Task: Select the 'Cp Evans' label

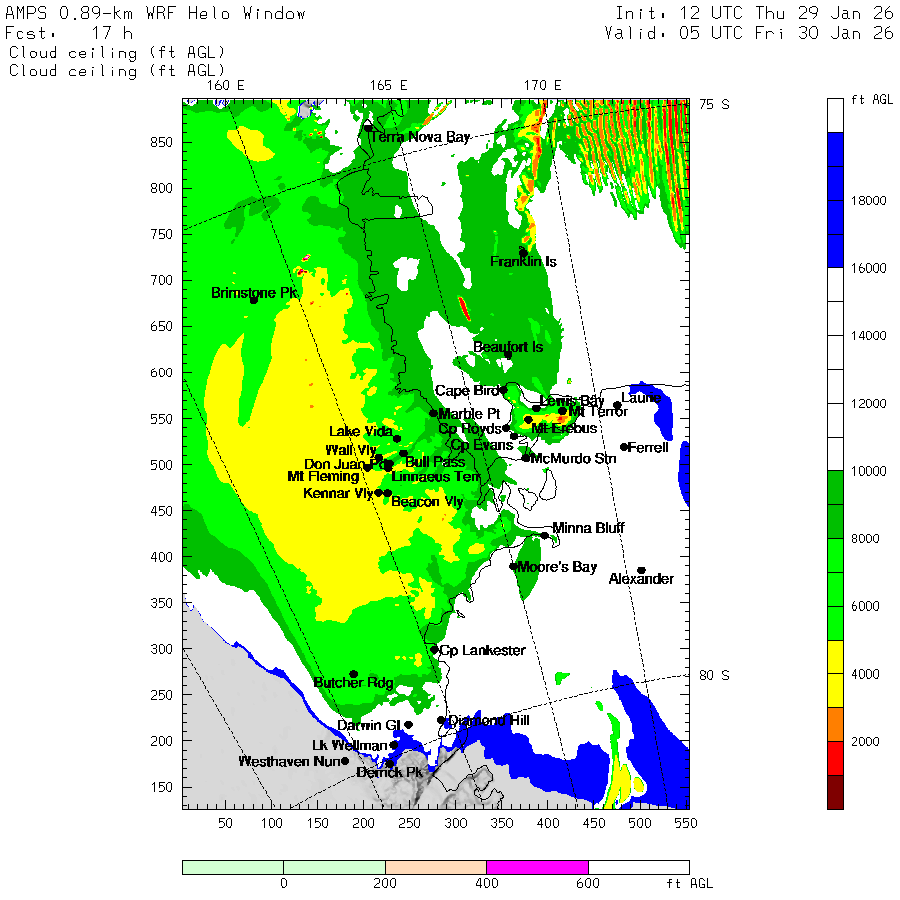Action: 482,445
